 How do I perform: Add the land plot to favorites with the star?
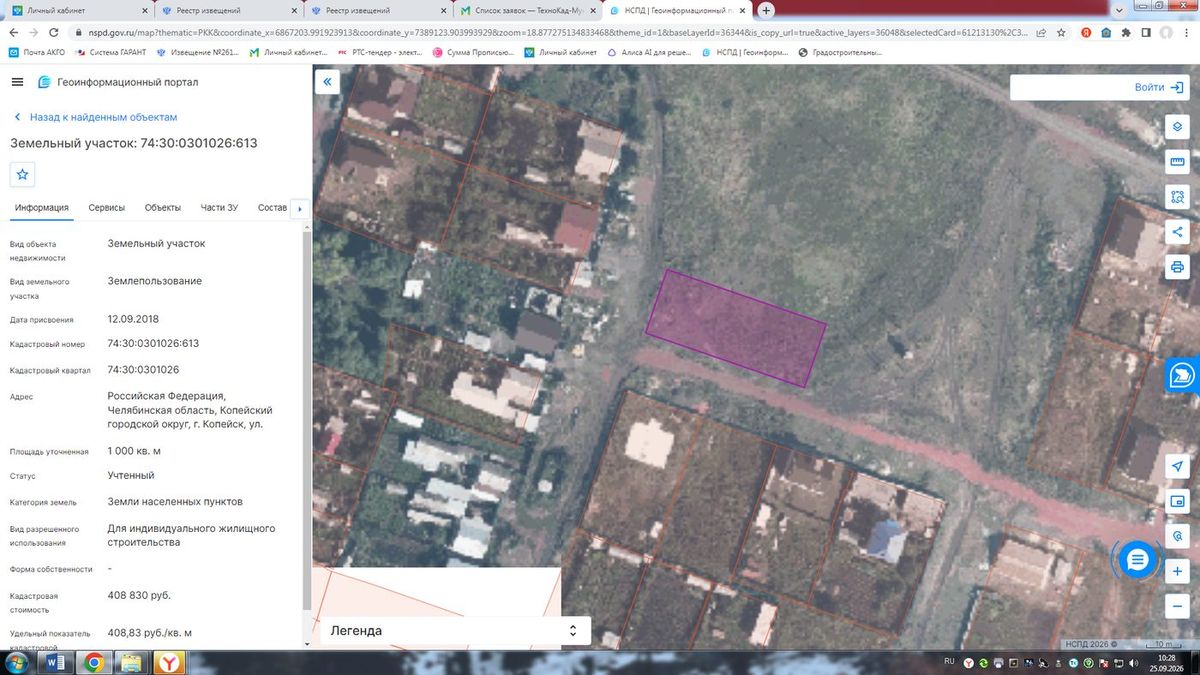(x=23, y=175)
